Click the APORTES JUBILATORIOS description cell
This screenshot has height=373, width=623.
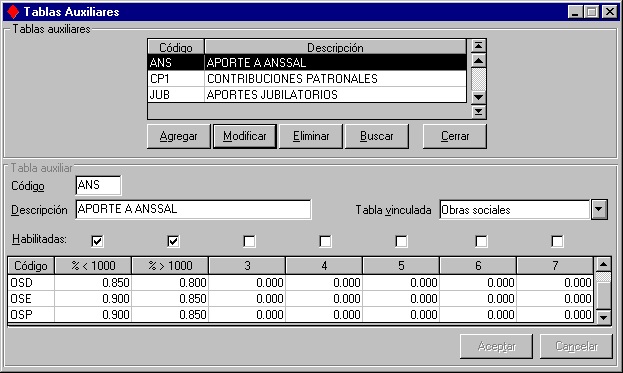pyautogui.click(x=335, y=95)
